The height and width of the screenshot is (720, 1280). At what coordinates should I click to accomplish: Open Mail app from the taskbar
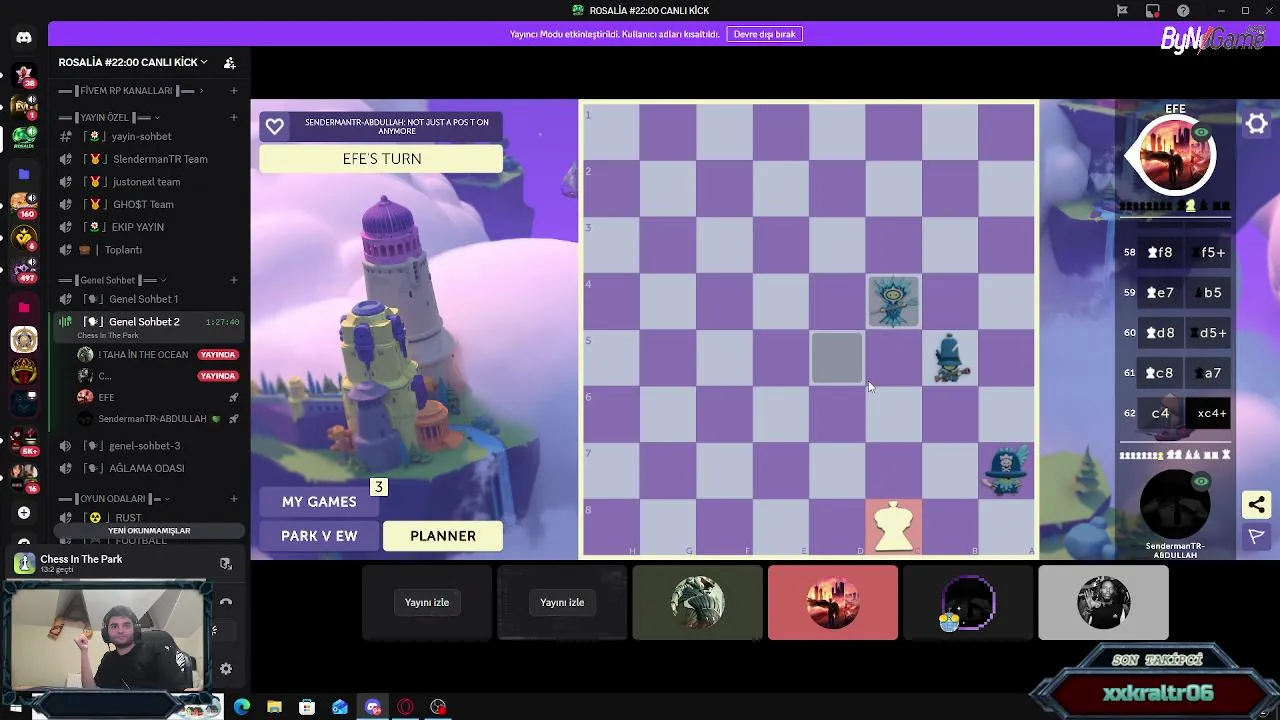click(x=340, y=707)
